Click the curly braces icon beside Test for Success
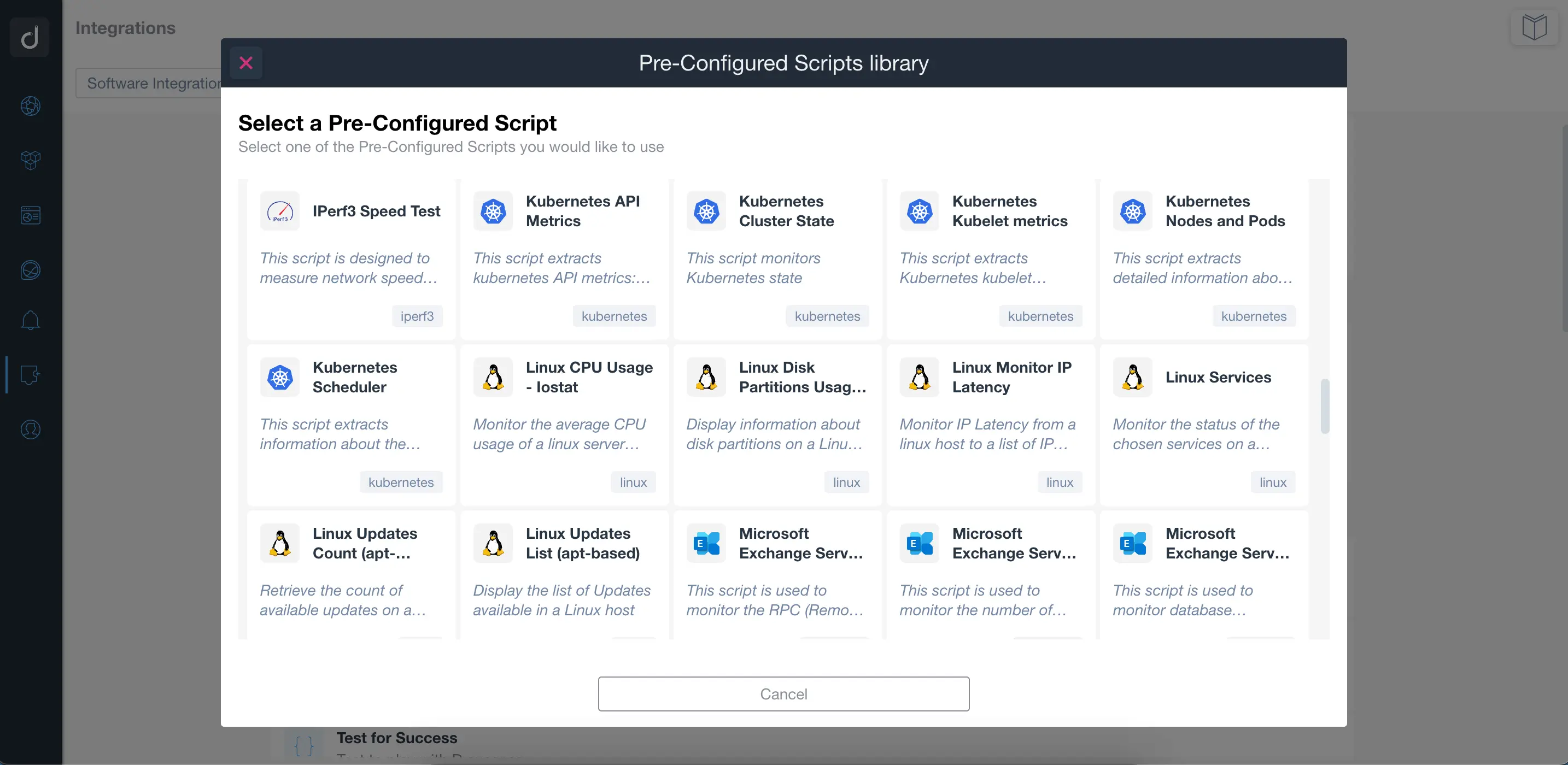This screenshot has width=1568, height=765. pyautogui.click(x=304, y=745)
